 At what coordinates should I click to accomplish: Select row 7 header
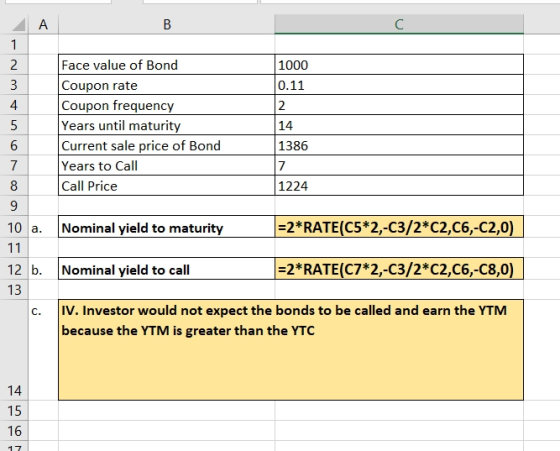point(14,165)
